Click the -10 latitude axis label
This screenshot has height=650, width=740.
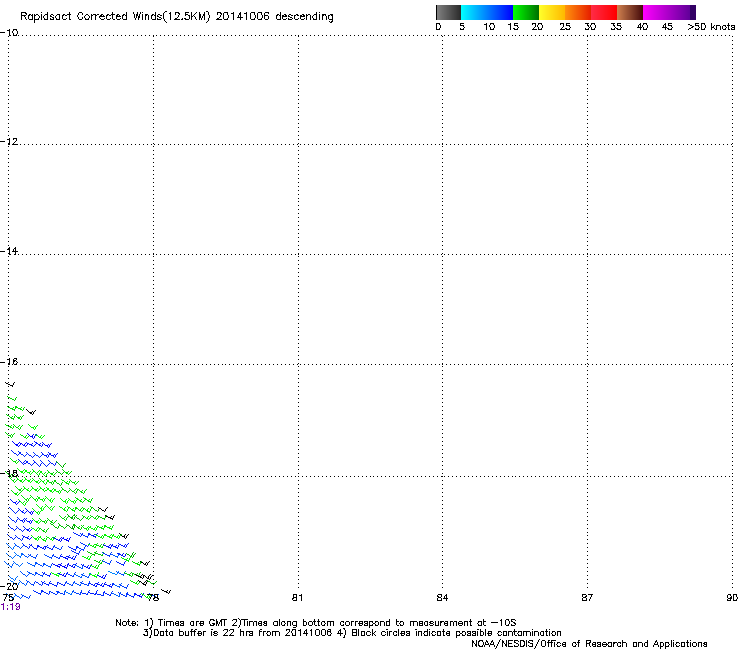[x=9, y=32]
